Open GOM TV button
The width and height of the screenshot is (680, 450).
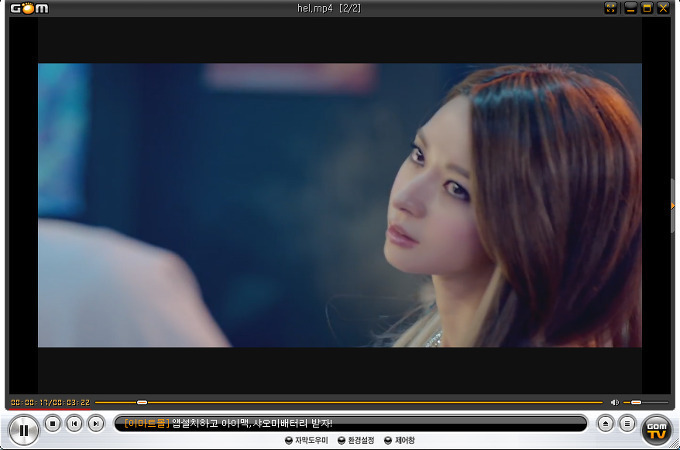point(657,430)
